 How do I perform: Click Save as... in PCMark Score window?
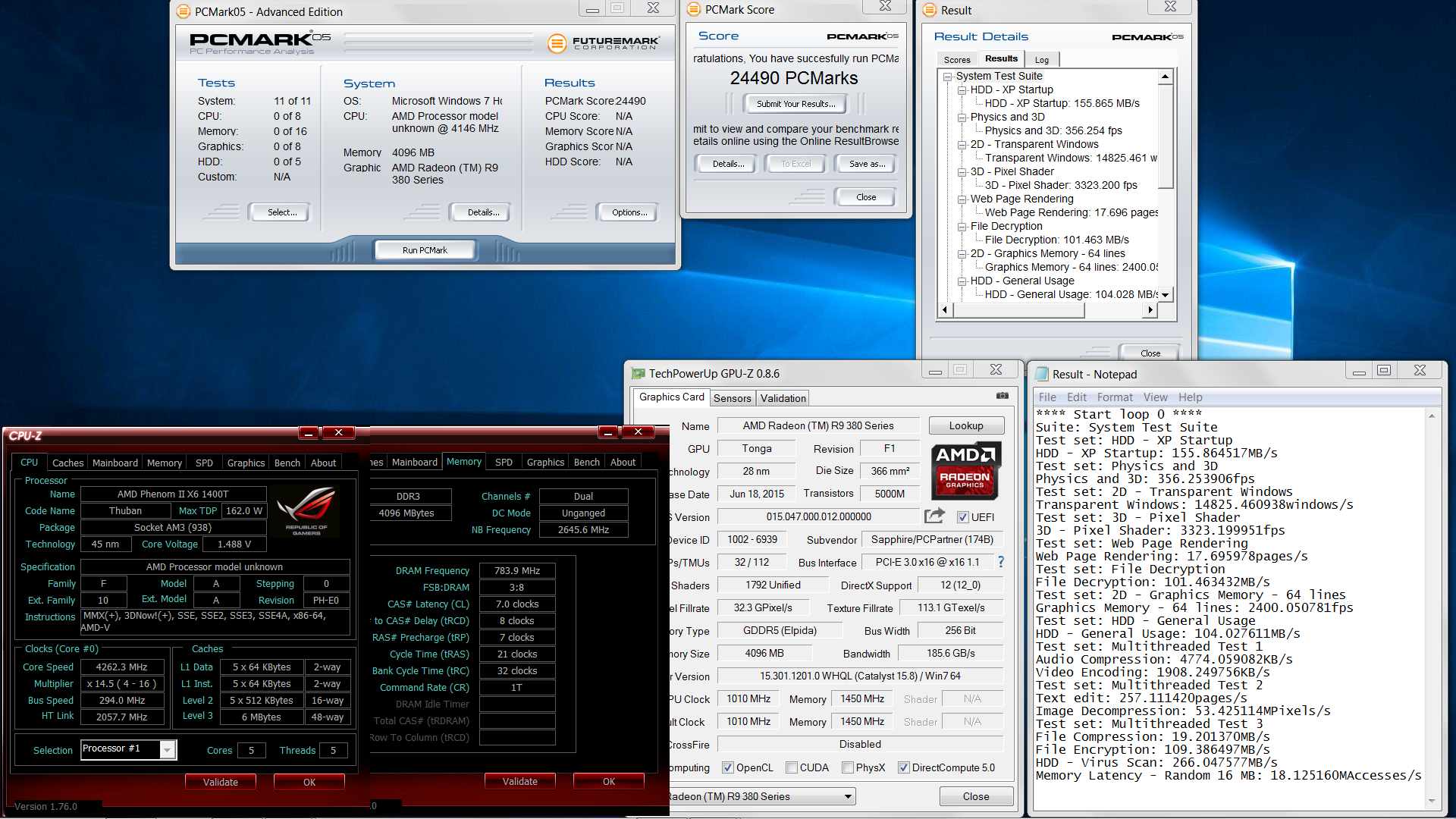coord(866,164)
